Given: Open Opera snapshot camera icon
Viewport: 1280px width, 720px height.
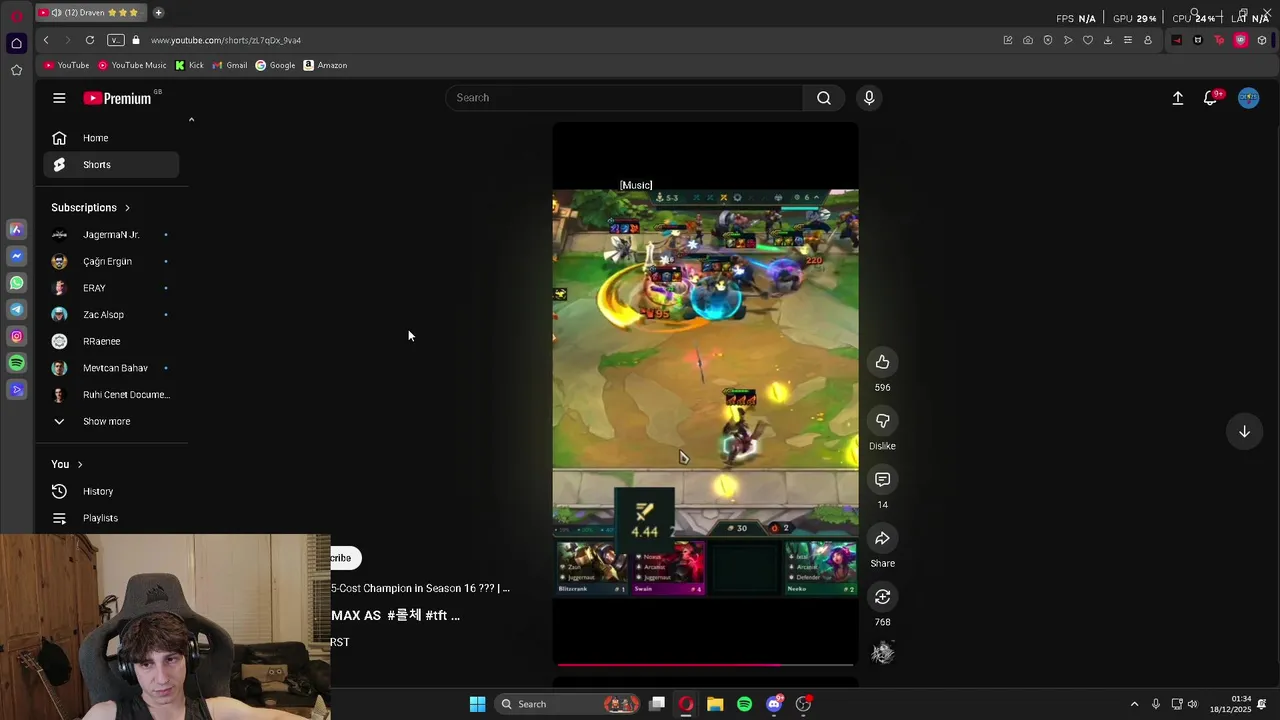Looking at the screenshot, I should pos(1028,40).
